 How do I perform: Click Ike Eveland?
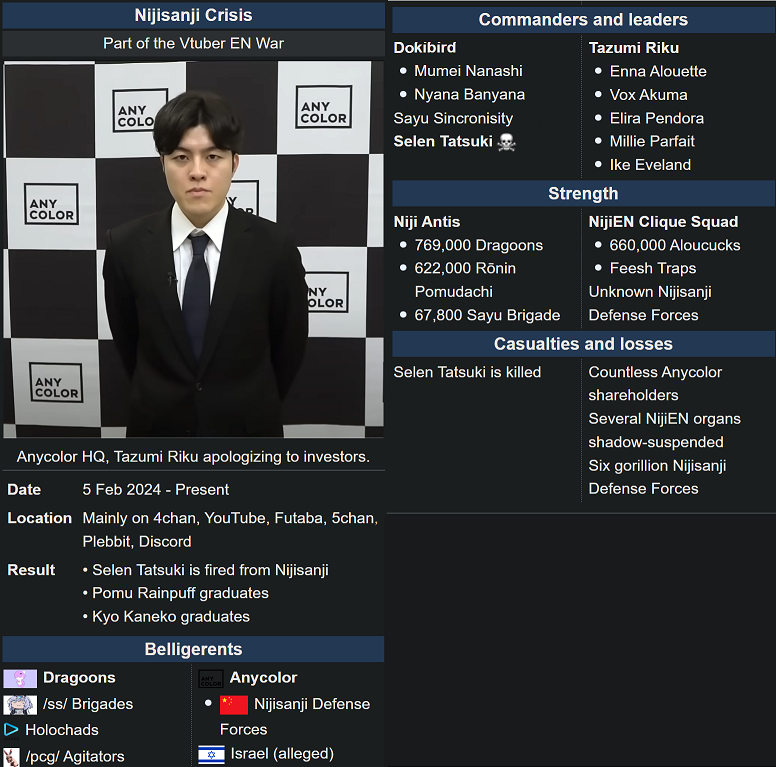[x=650, y=165]
